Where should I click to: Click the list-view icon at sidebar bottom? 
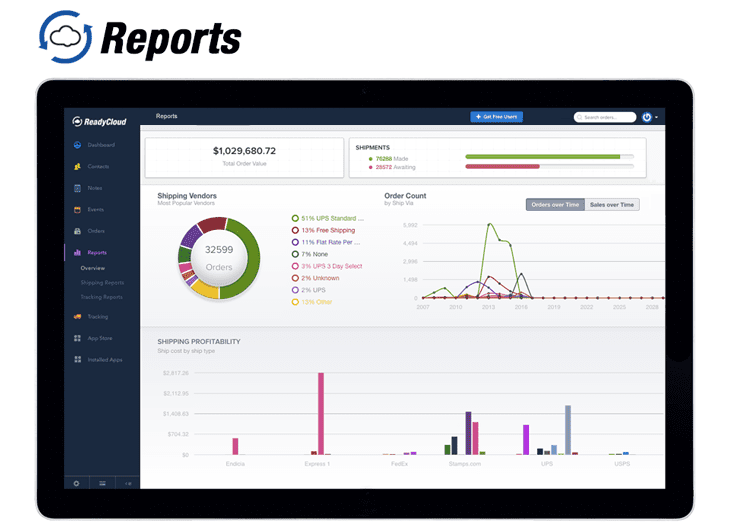102,483
